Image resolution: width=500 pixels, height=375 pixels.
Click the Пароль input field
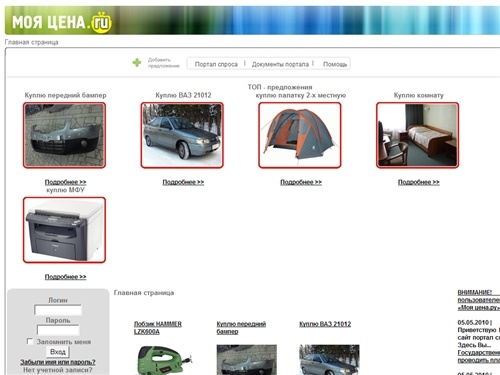pyautogui.click(x=58, y=330)
